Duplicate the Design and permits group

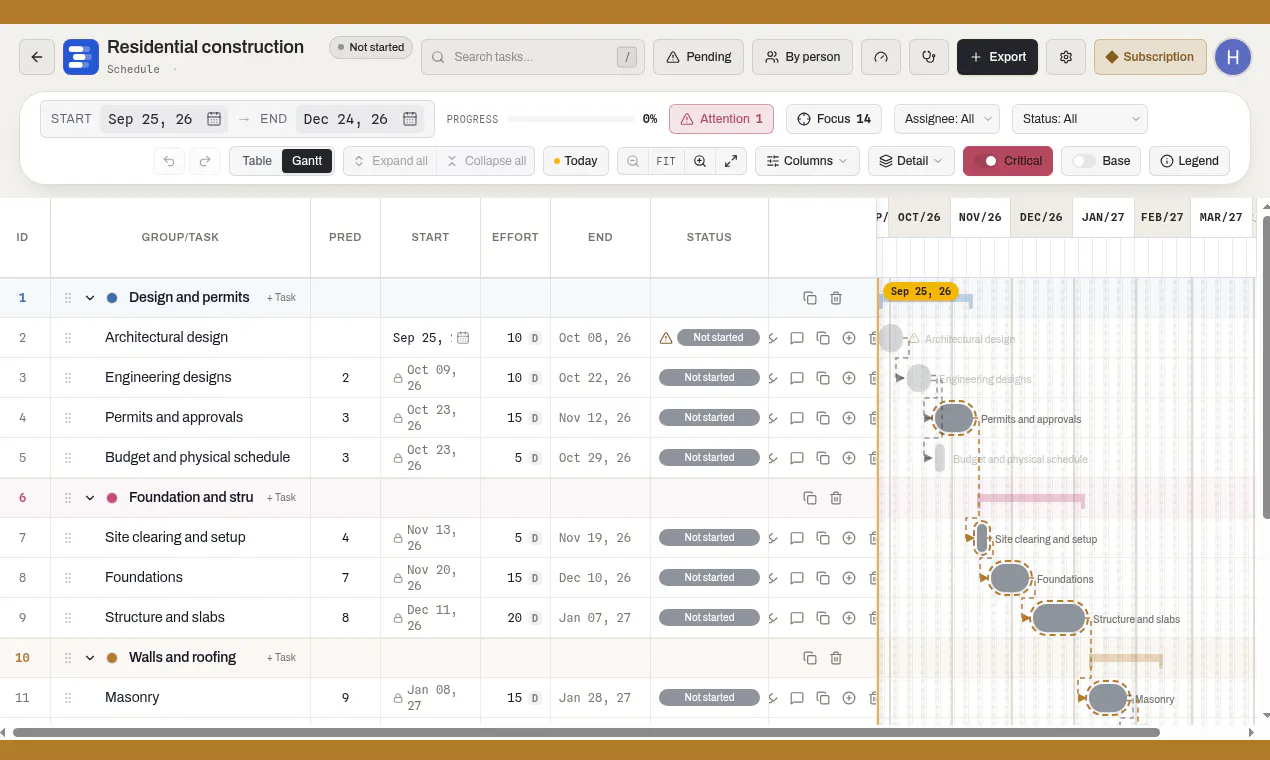point(810,298)
